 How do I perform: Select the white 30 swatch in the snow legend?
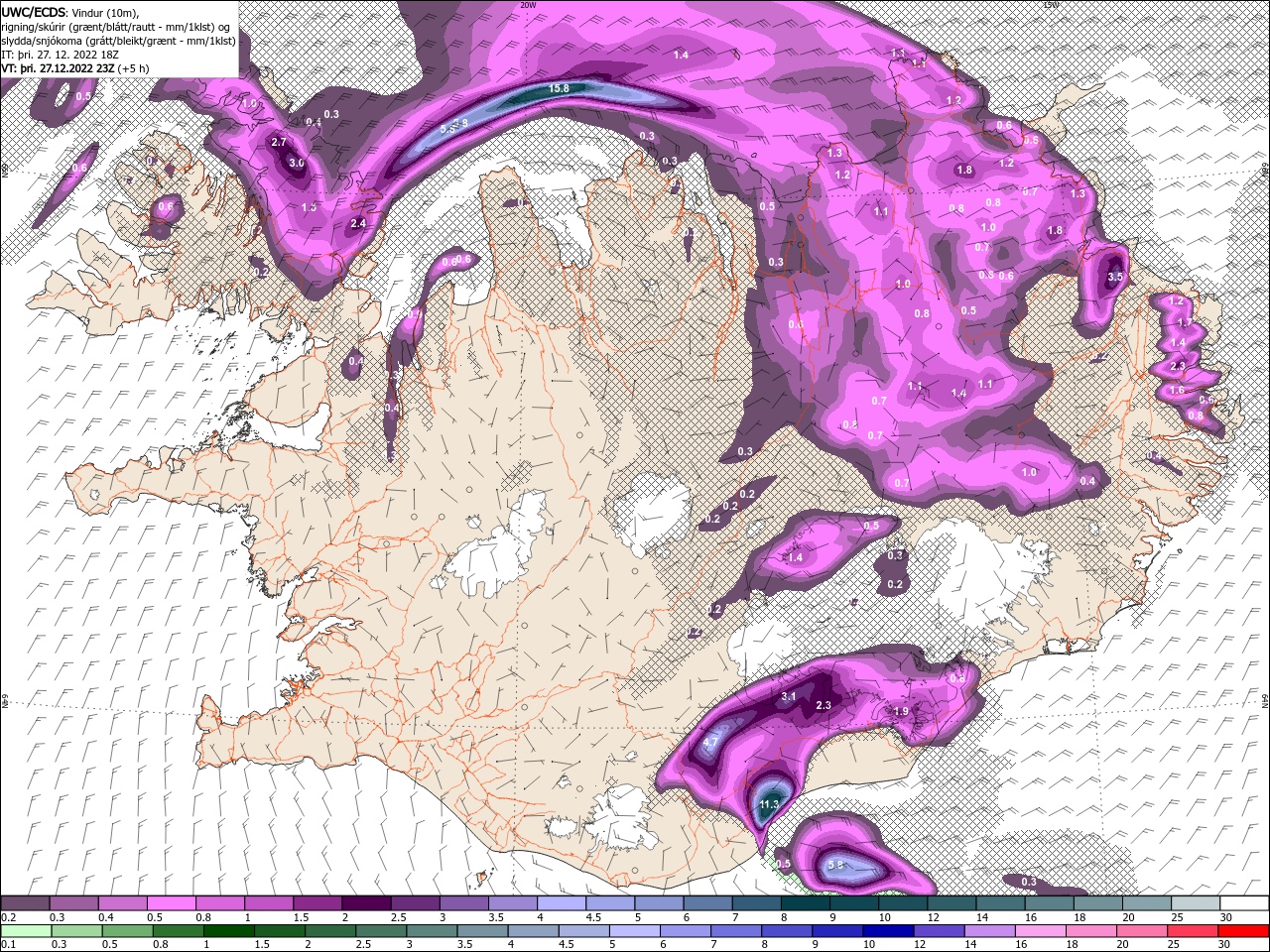click(x=1244, y=903)
